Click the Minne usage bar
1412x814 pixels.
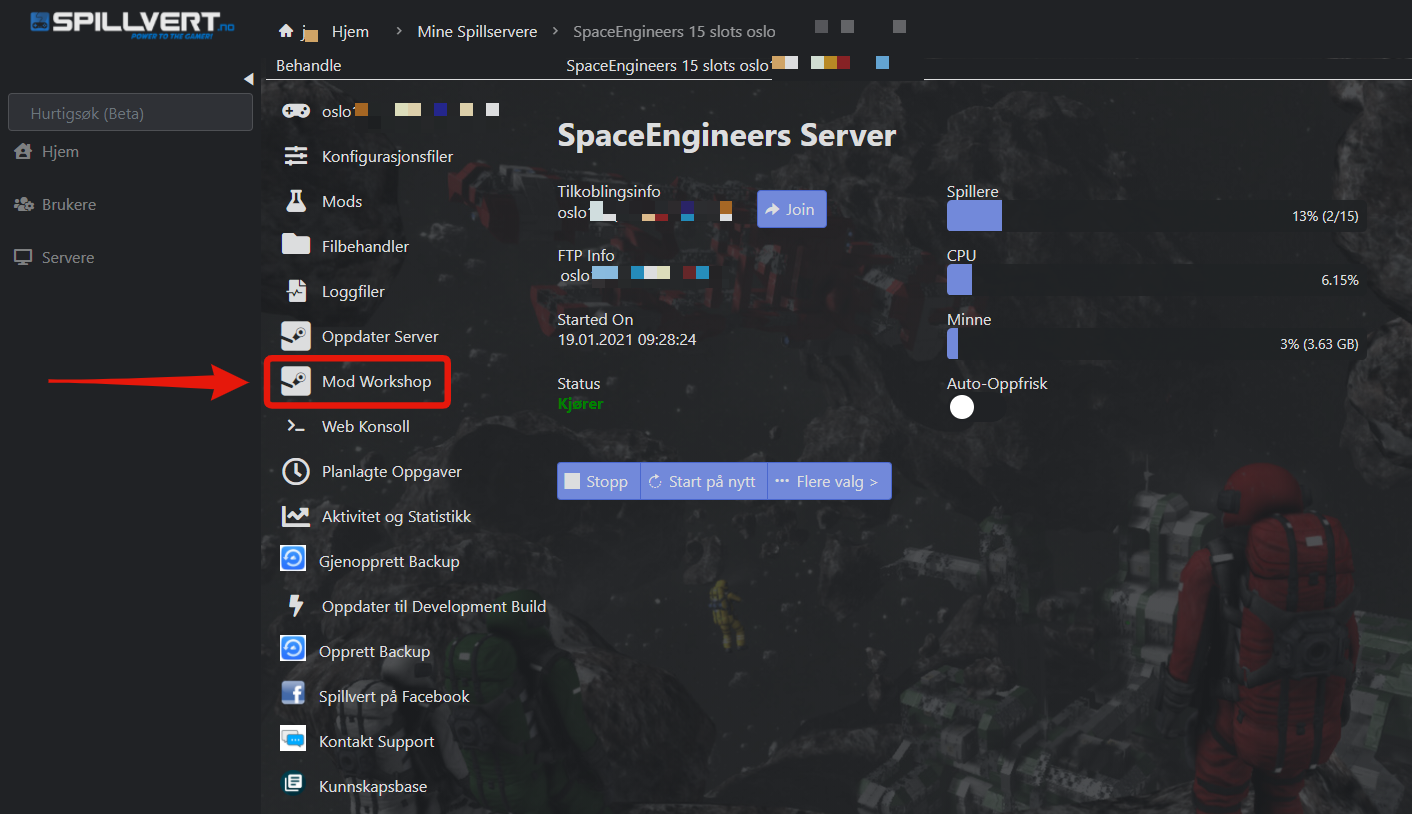point(1156,344)
